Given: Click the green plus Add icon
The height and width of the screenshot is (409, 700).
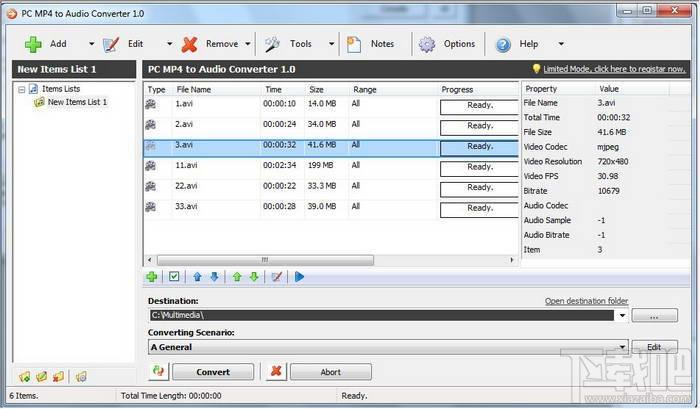Looking at the screenshot, I should click(33, 44).
